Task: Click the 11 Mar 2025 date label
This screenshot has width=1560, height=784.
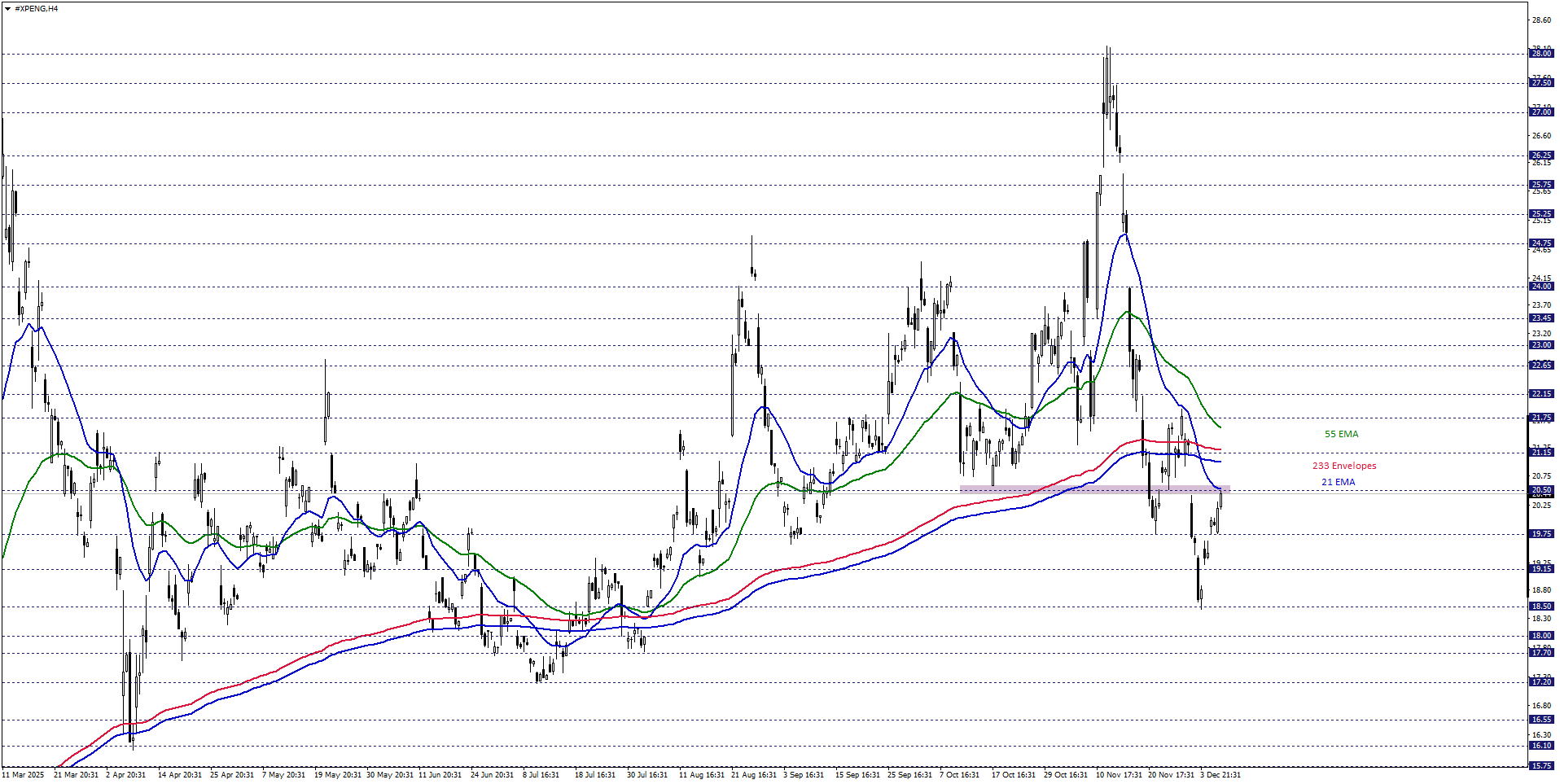Action: (x=24, y=774)
